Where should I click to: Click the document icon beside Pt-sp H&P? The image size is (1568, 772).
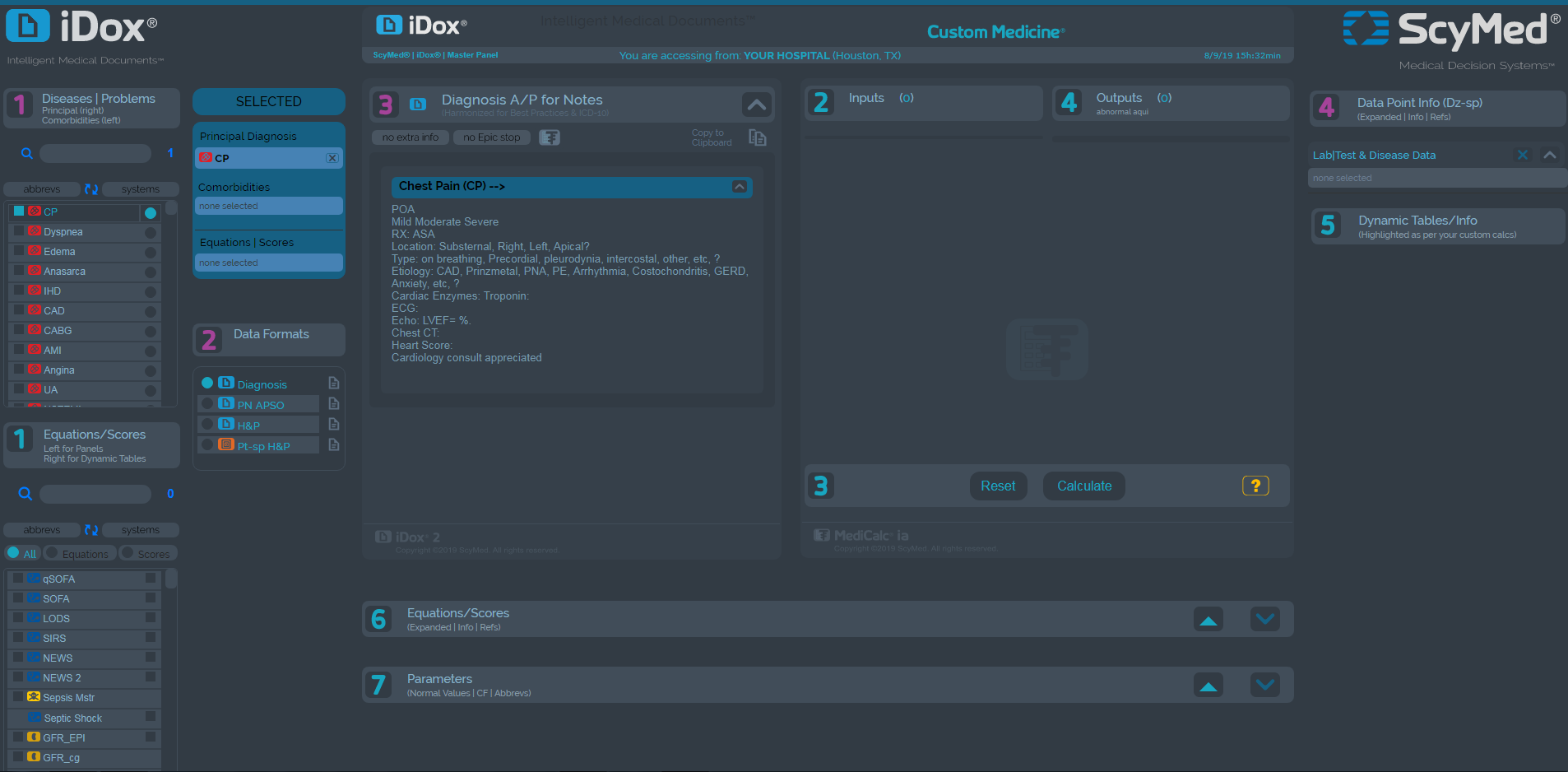tap(334, 444)
